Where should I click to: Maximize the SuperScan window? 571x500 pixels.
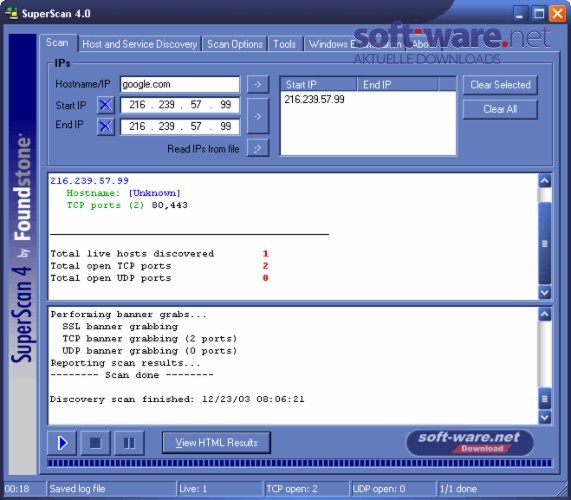539,13
